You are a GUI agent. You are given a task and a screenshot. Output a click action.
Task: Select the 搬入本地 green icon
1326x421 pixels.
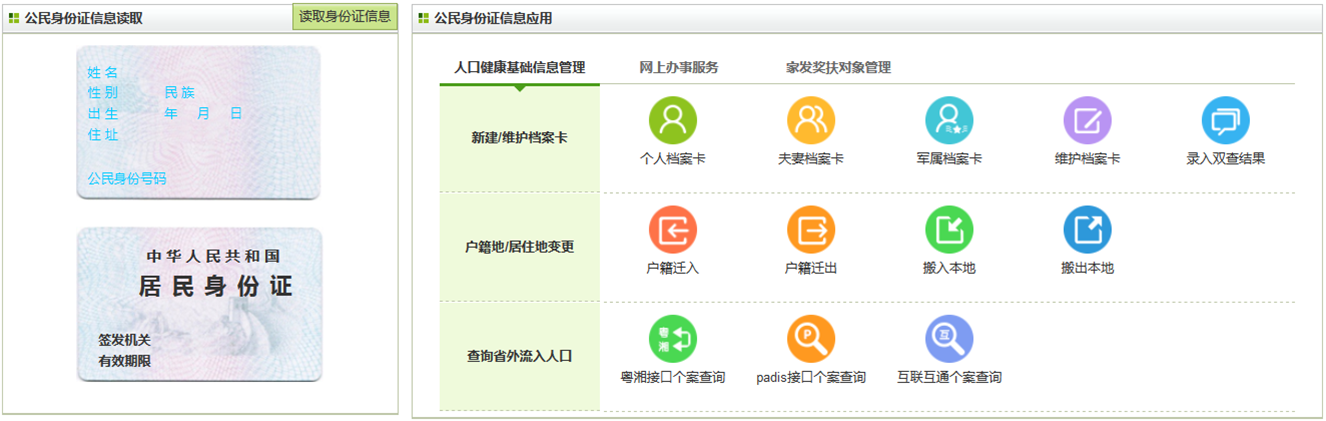[x=948, y=230]
